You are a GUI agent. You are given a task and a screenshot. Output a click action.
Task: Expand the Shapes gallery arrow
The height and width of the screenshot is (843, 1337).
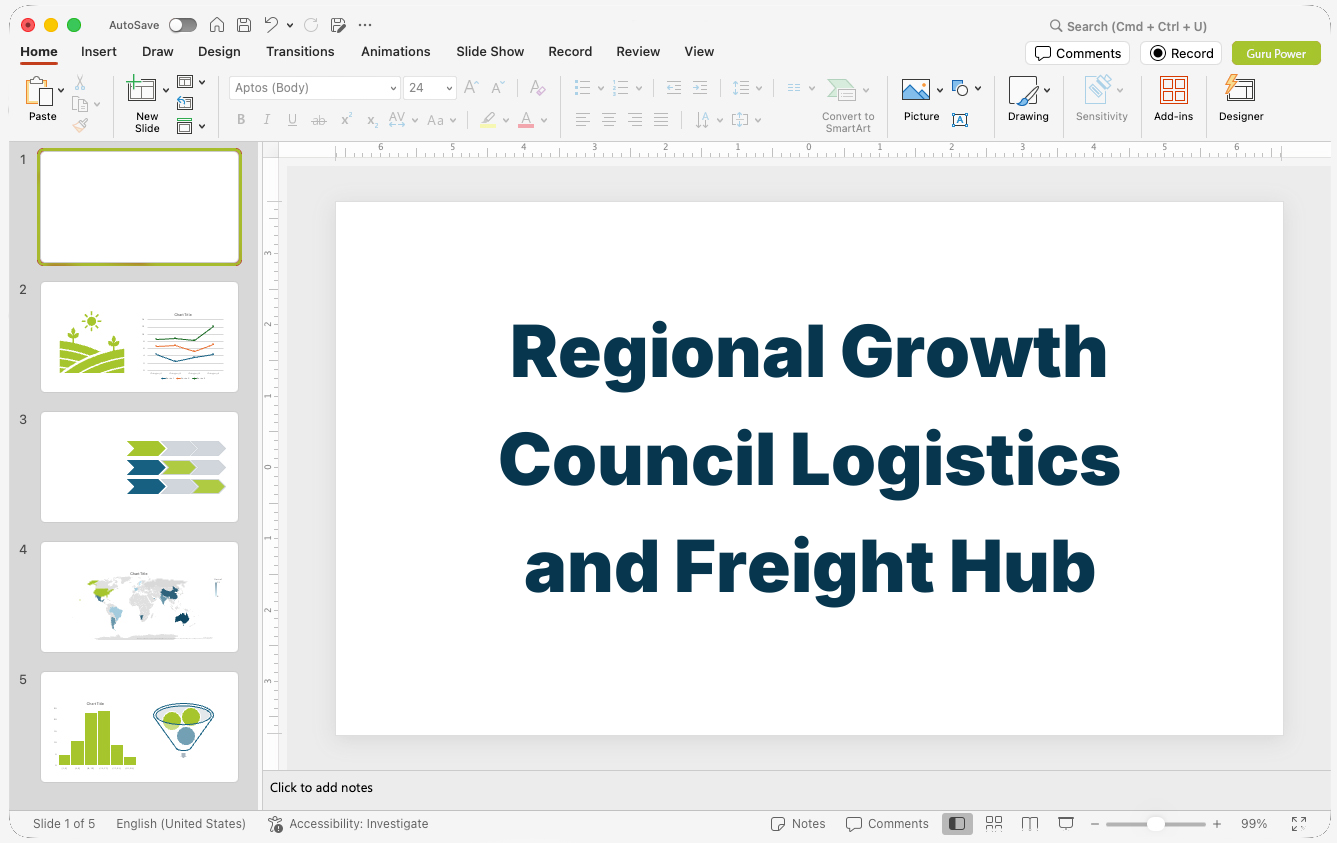(x=977, y=88)
